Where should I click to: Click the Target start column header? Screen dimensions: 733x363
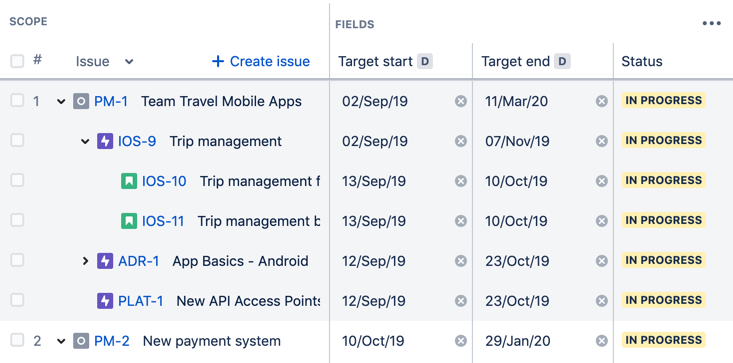[375, 62]
